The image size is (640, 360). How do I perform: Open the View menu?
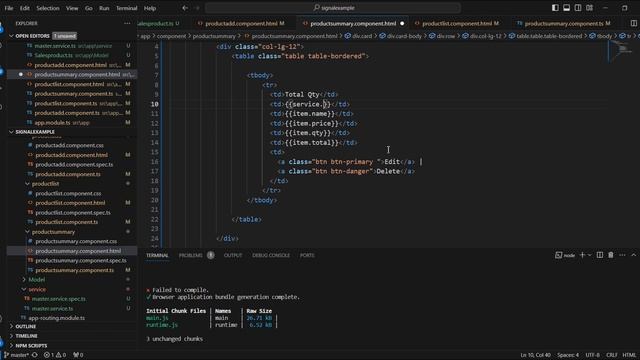[72, 8]
